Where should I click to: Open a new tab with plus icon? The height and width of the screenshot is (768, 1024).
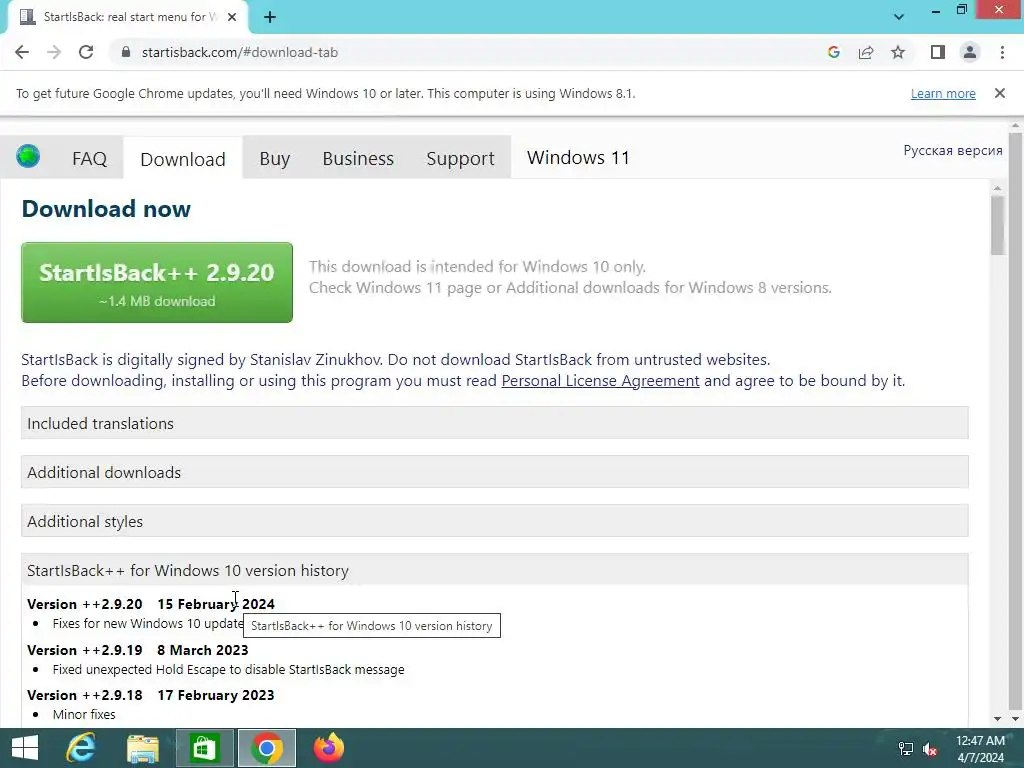[270, 18]
